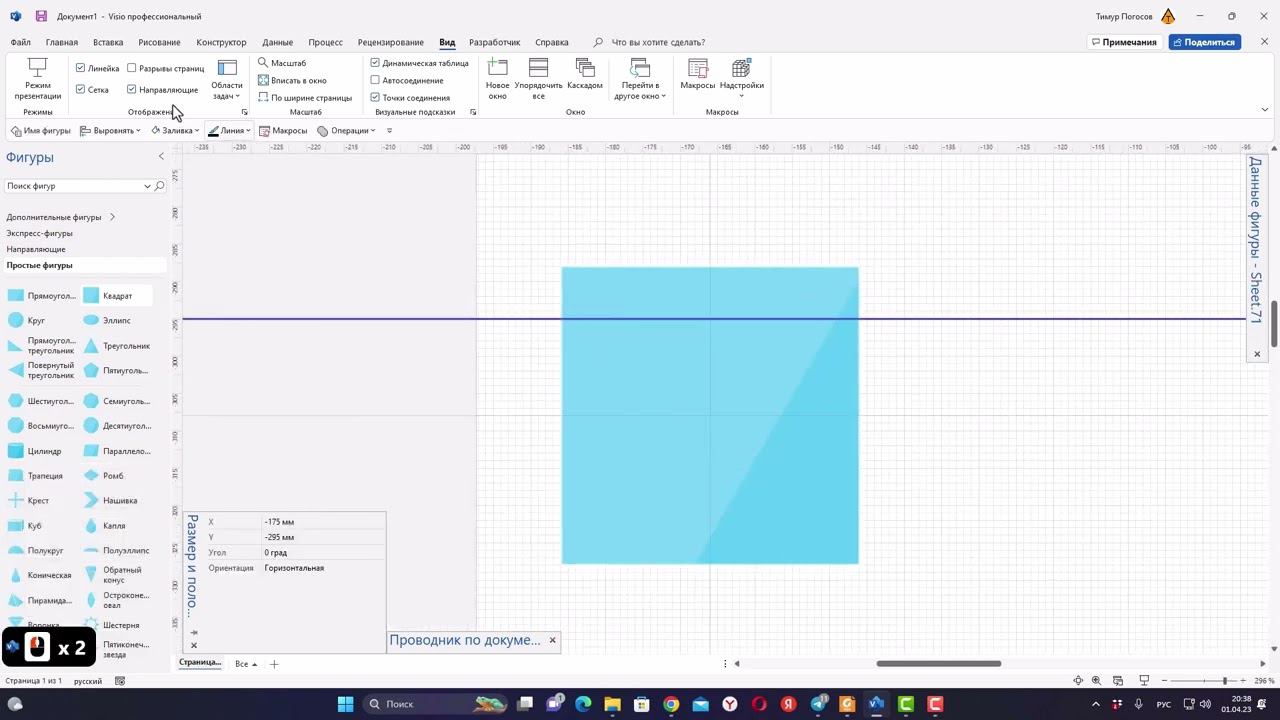Switch to the Insert (Вставка) tab

tap(108, 42)
